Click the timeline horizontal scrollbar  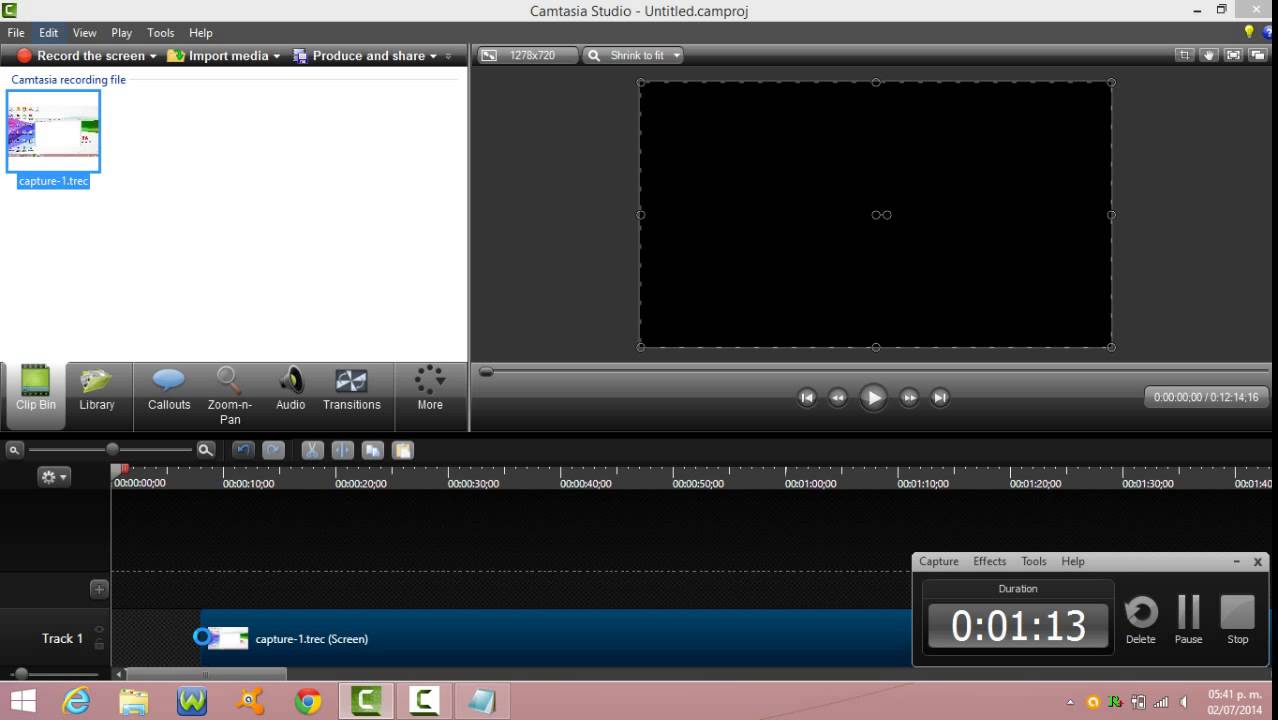pos(206,674)
